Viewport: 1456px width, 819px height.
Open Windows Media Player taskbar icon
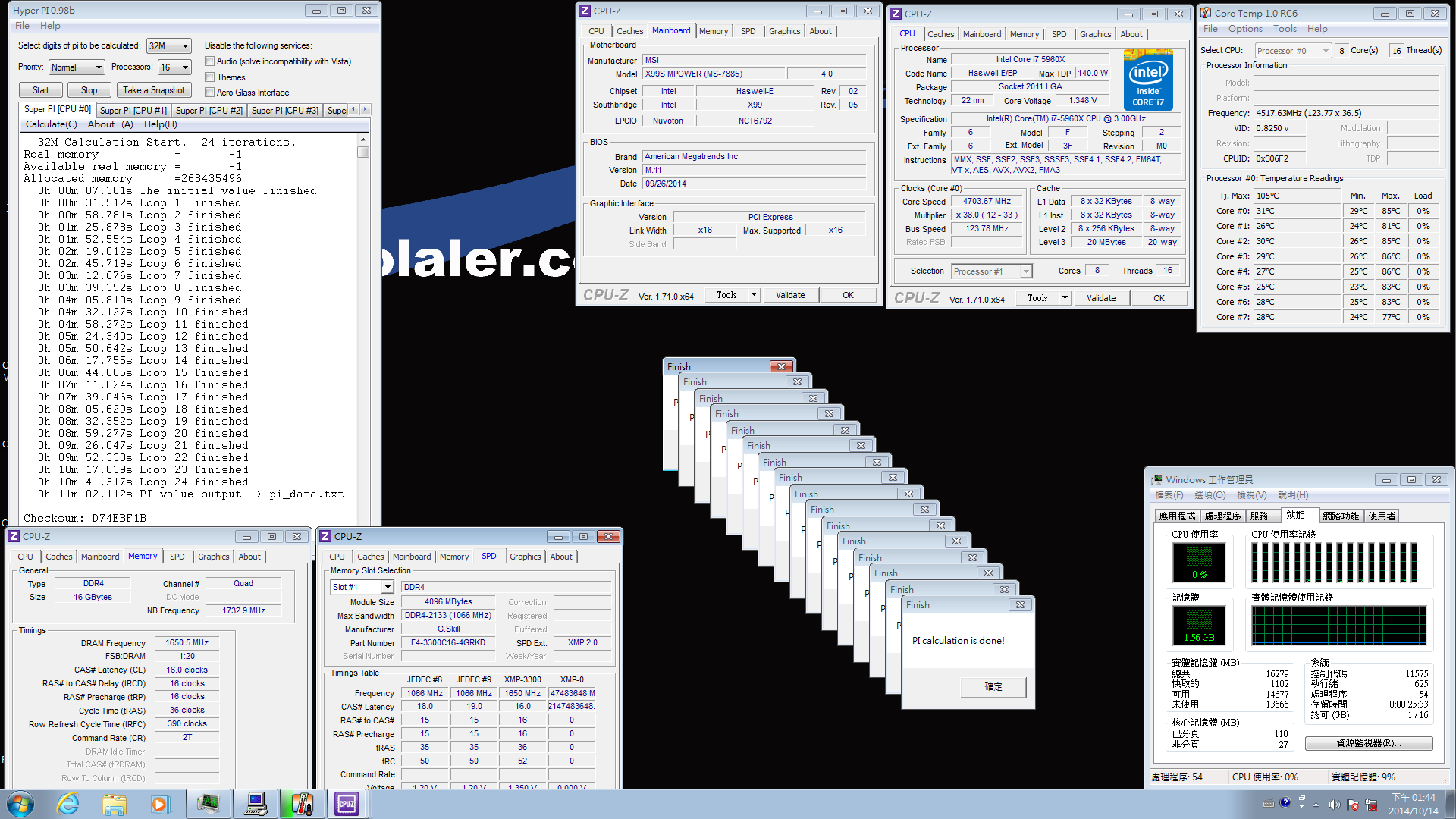point(159,804)
